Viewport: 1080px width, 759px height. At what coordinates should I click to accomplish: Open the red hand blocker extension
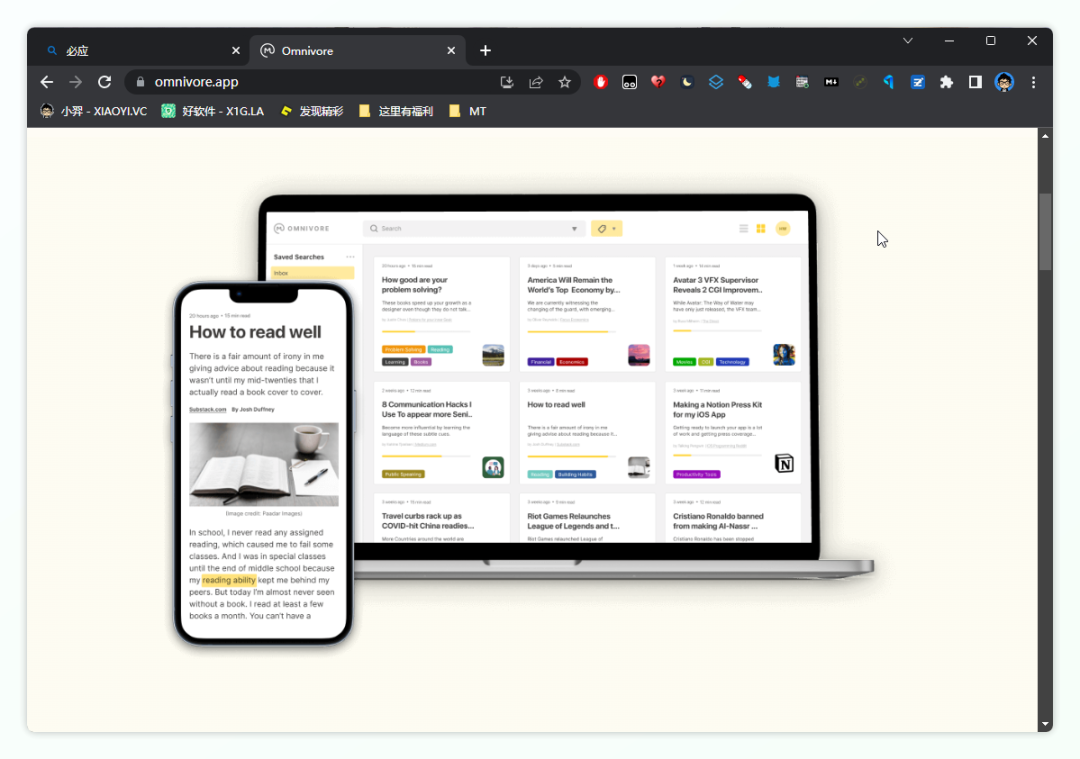click(601, 82)
